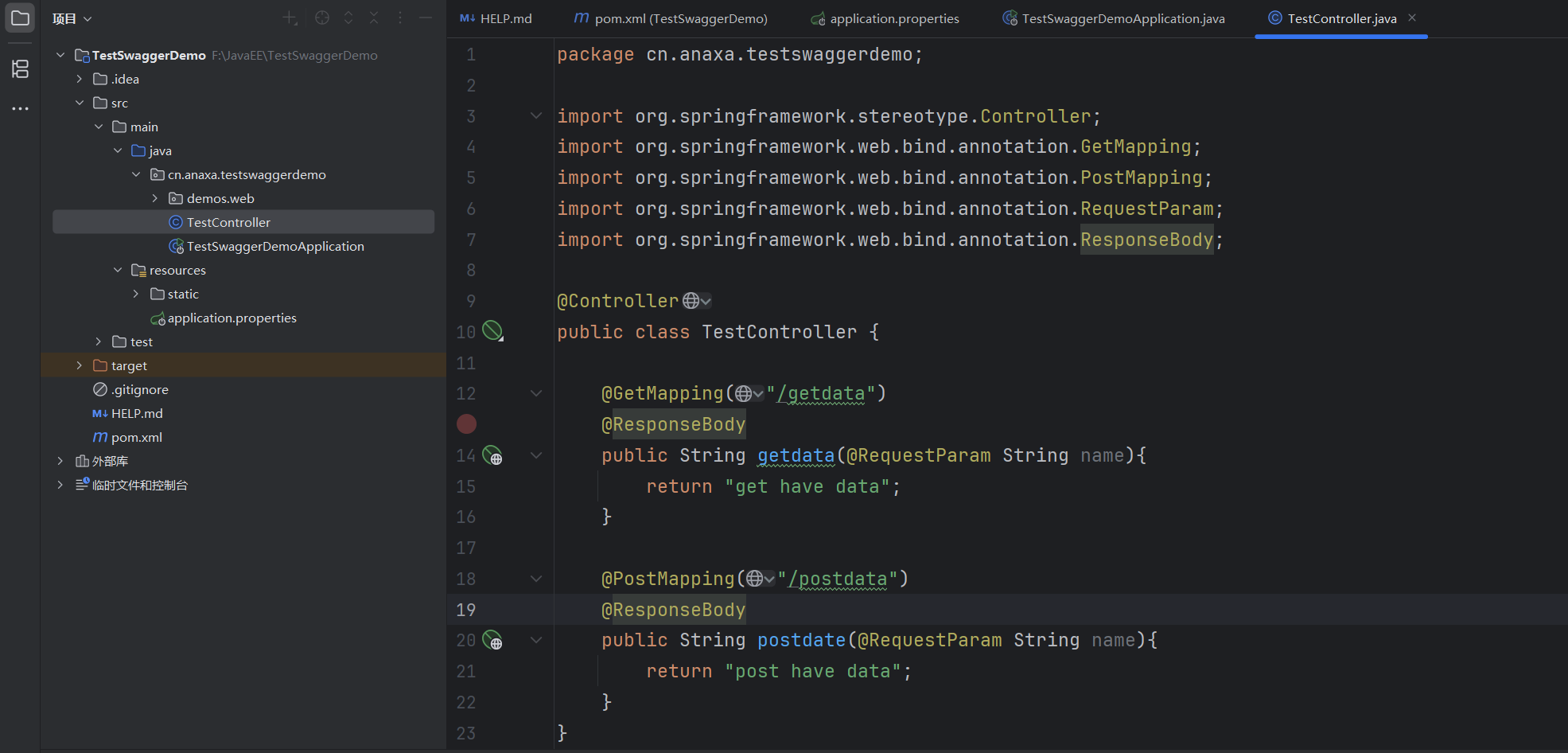The image size is (1568, 753).
Task: Click the endpoint gutter icon on line 14
Action: click(x=493, y=455)
